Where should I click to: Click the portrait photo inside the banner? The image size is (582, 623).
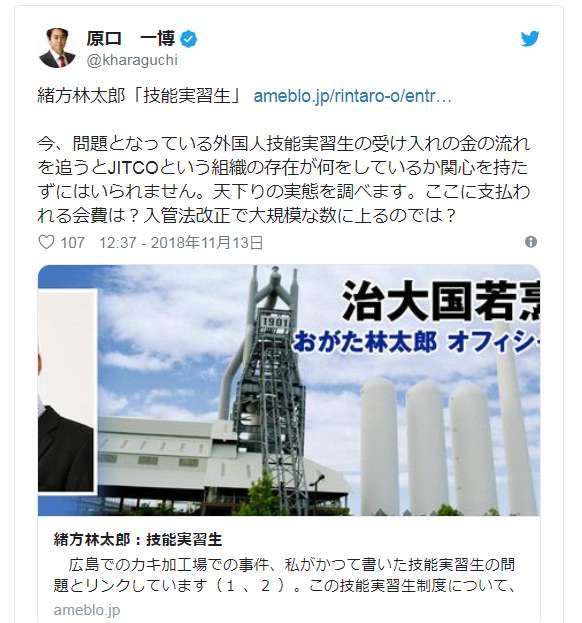click(68, 391)
